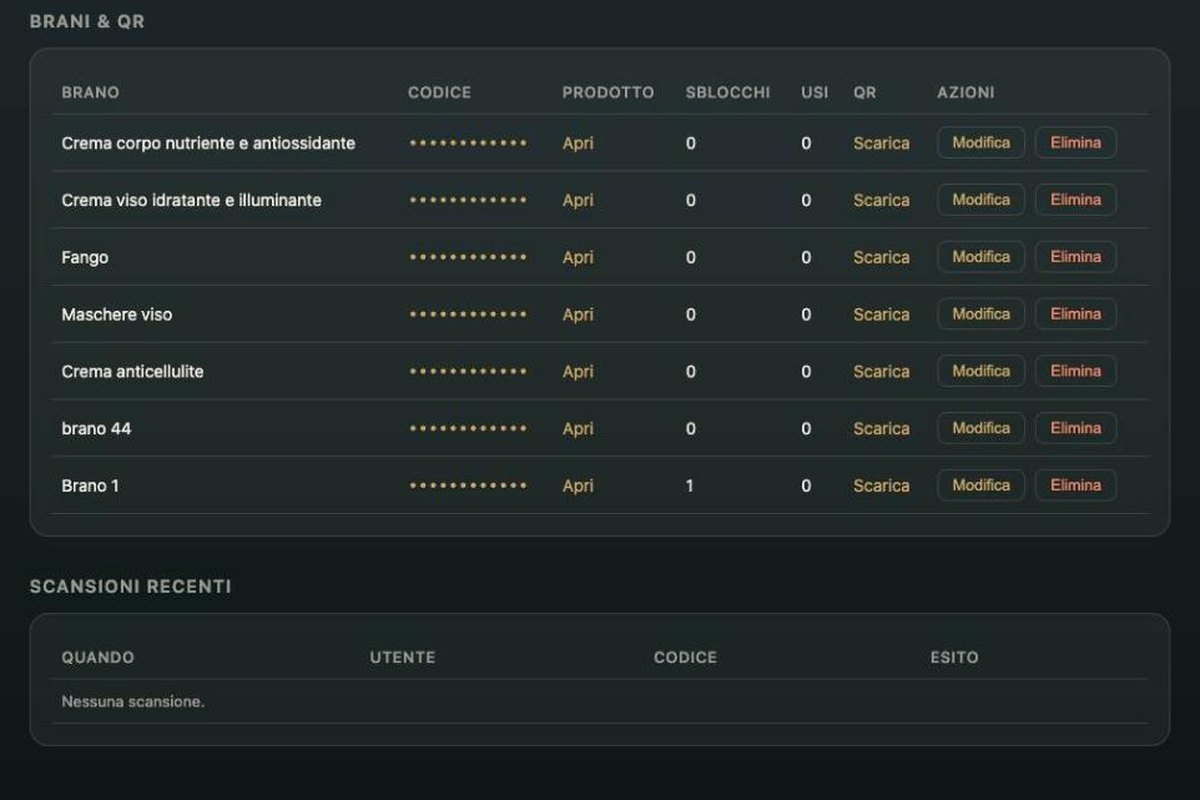Image resolution: width=1200 pixels, height=800 pixels.
Task: Click the CODICE column header in Brani & QR
Action: pos(439,92)
